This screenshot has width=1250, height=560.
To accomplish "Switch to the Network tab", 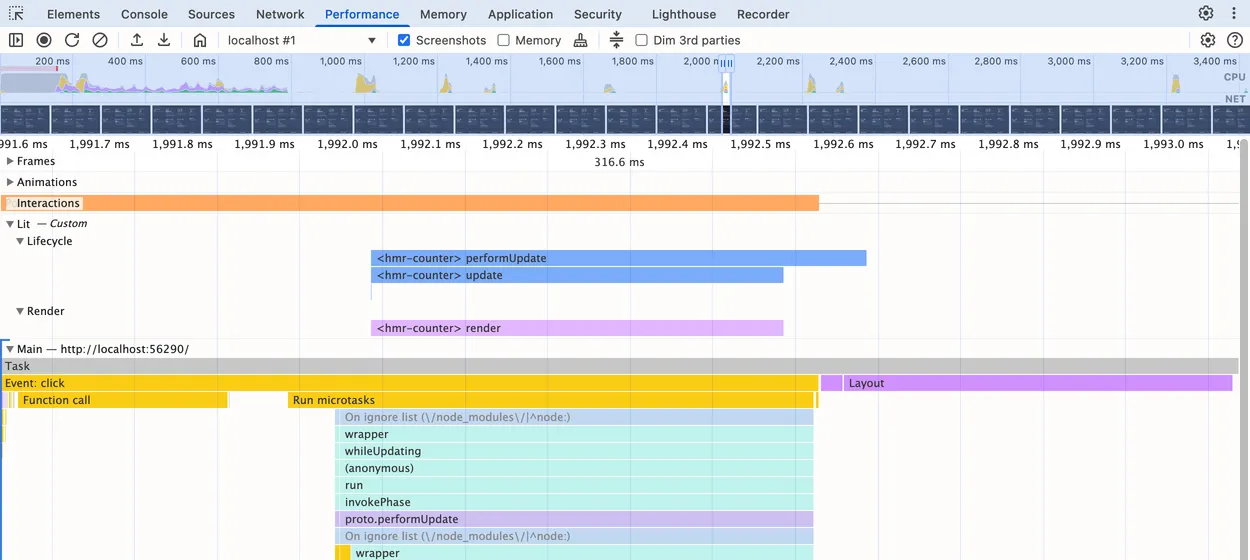I will (280, 14).
